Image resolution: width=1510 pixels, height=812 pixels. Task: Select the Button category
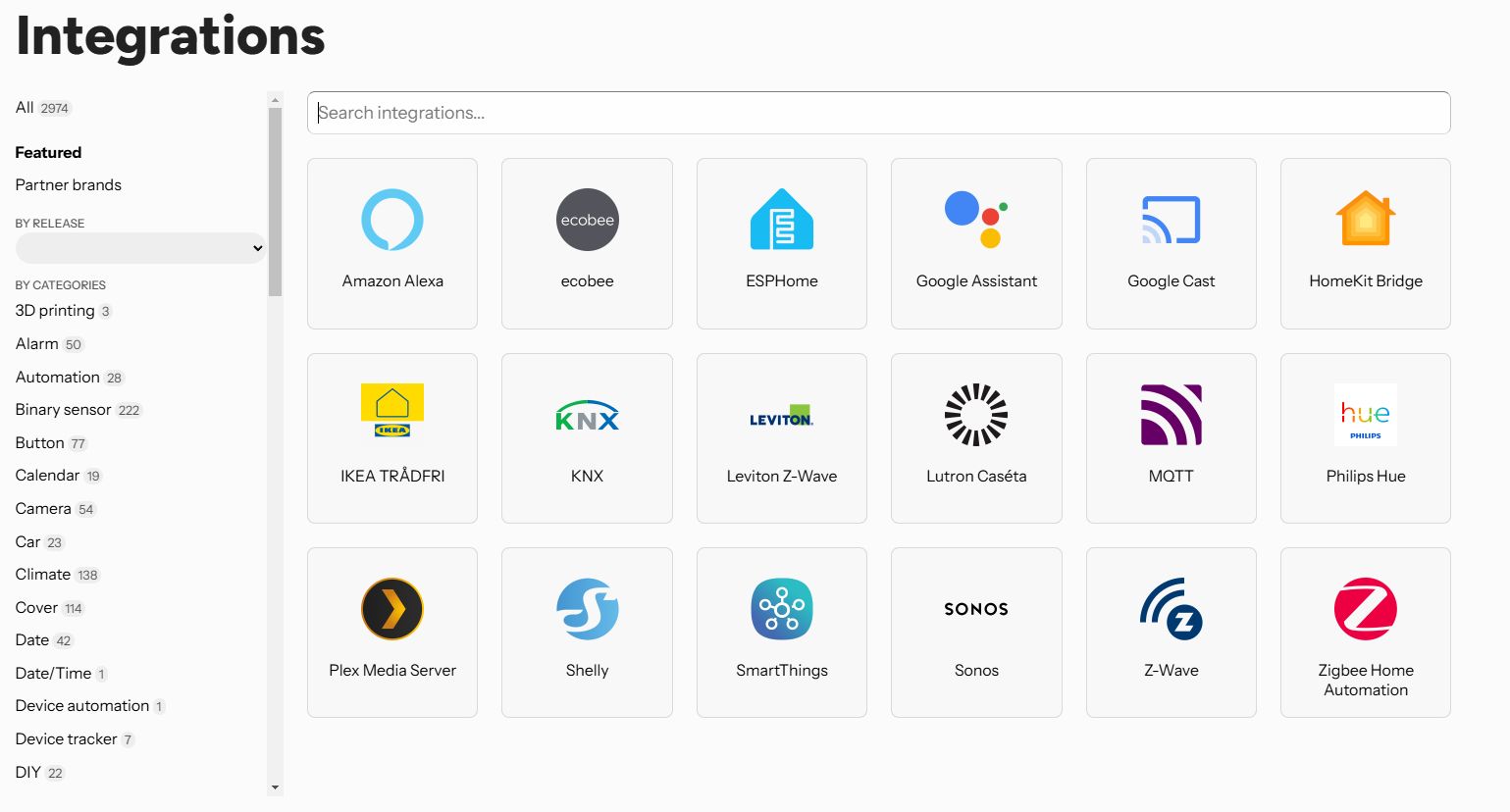(52, 443)
